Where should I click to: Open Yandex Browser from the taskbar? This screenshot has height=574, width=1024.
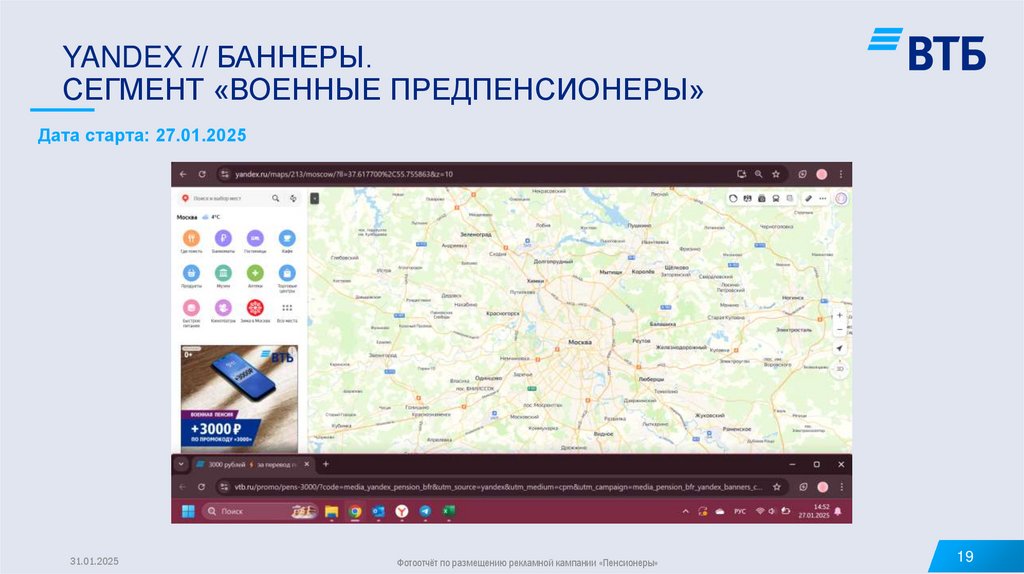[x=402, y=511]
